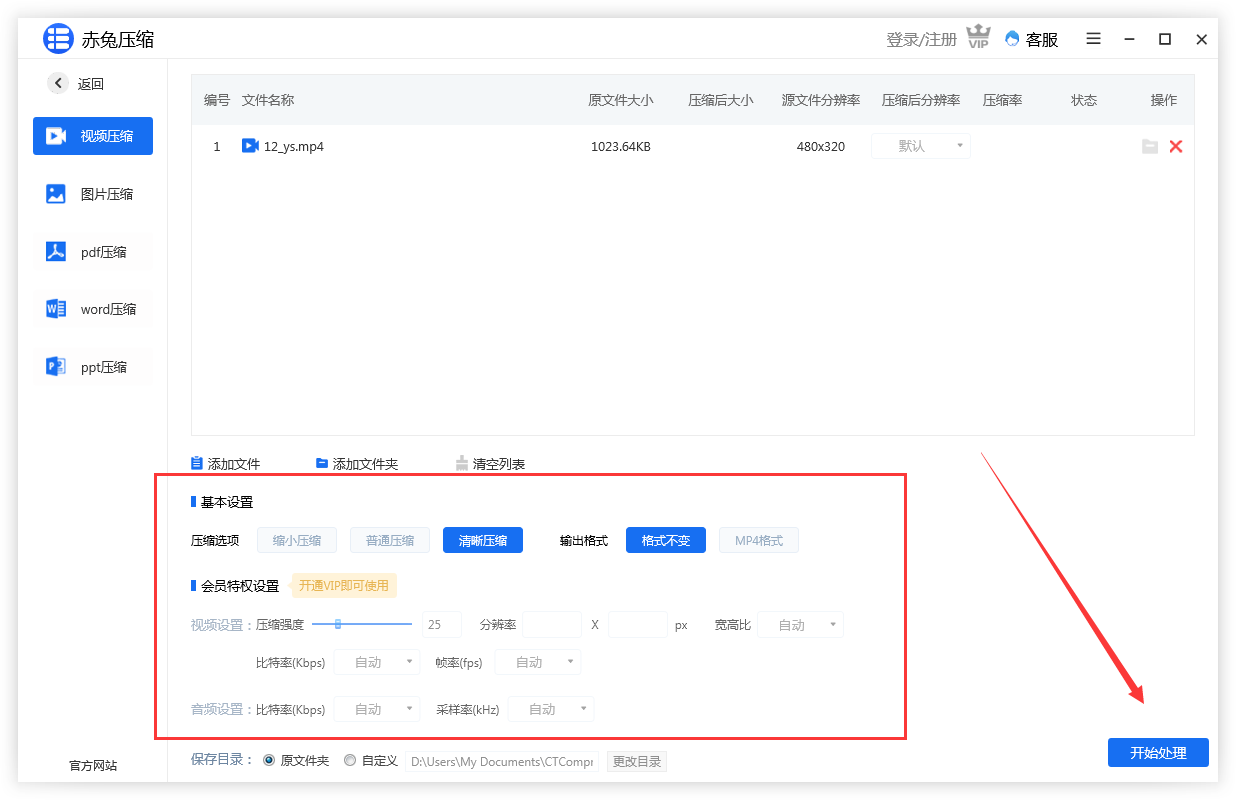Click 清空列表 clear list icon

tap(462, 464)
